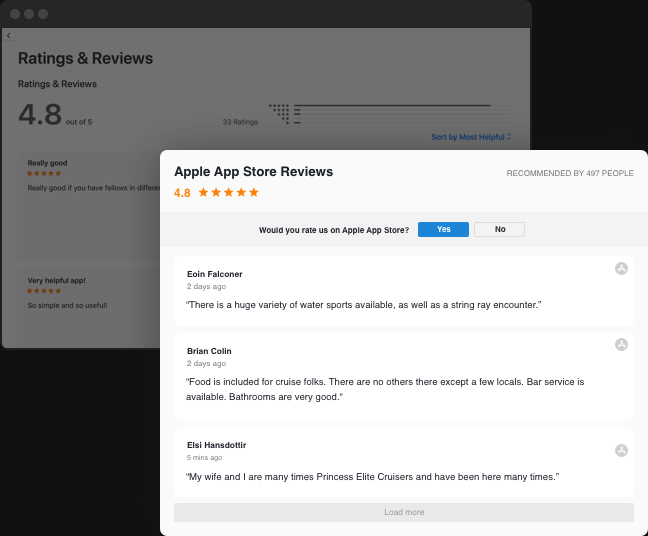Open the Sort by Most Helpful dropdown
The width and height of the screenshot is (648, 536).
pyautogui.click(x=471, y=137)
